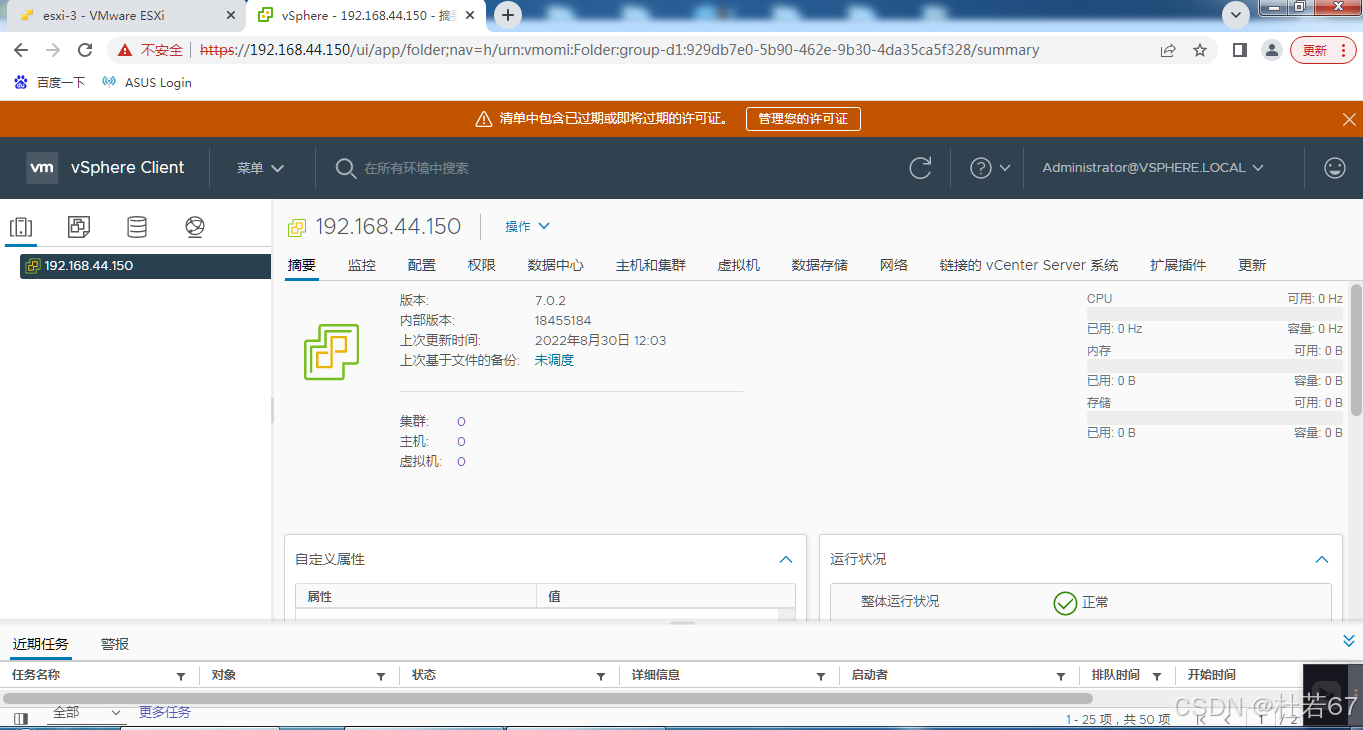Open the 百度一下 bookmark
1363x730 pixels.
pos(50,82)
